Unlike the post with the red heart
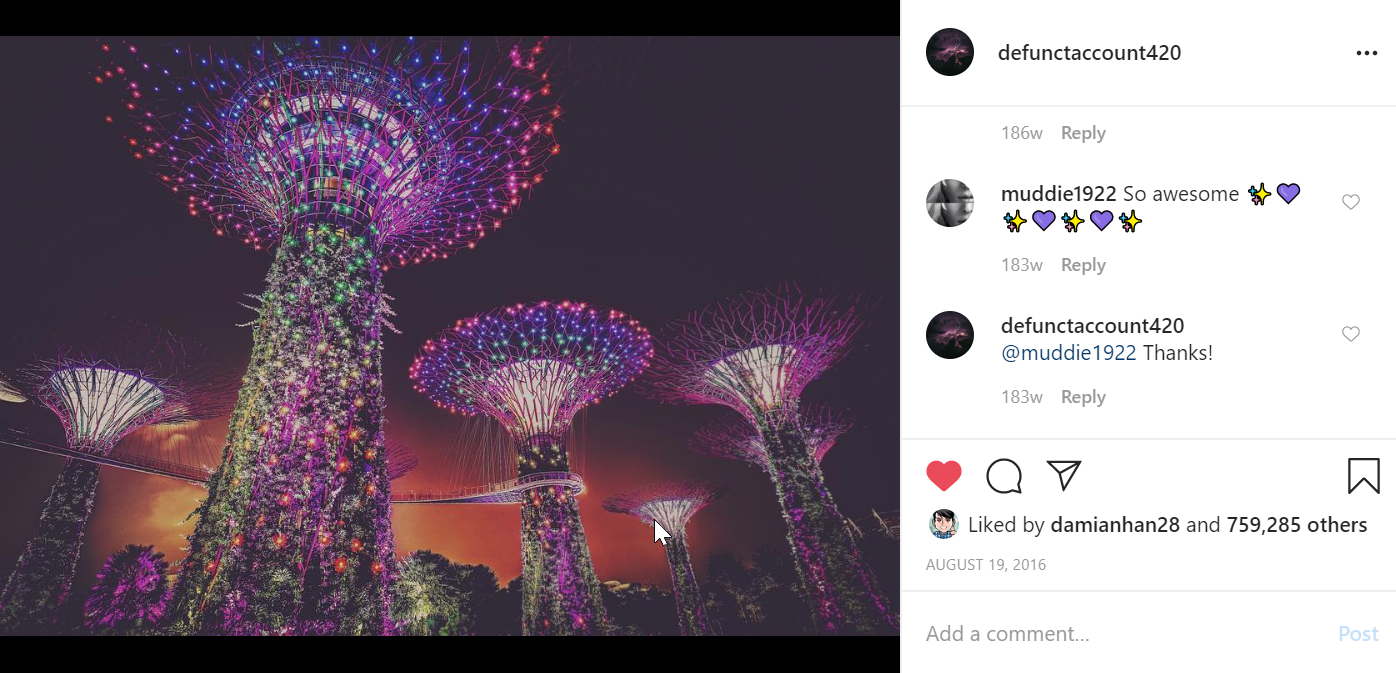The image size is (1396, 673). point(943,476)
